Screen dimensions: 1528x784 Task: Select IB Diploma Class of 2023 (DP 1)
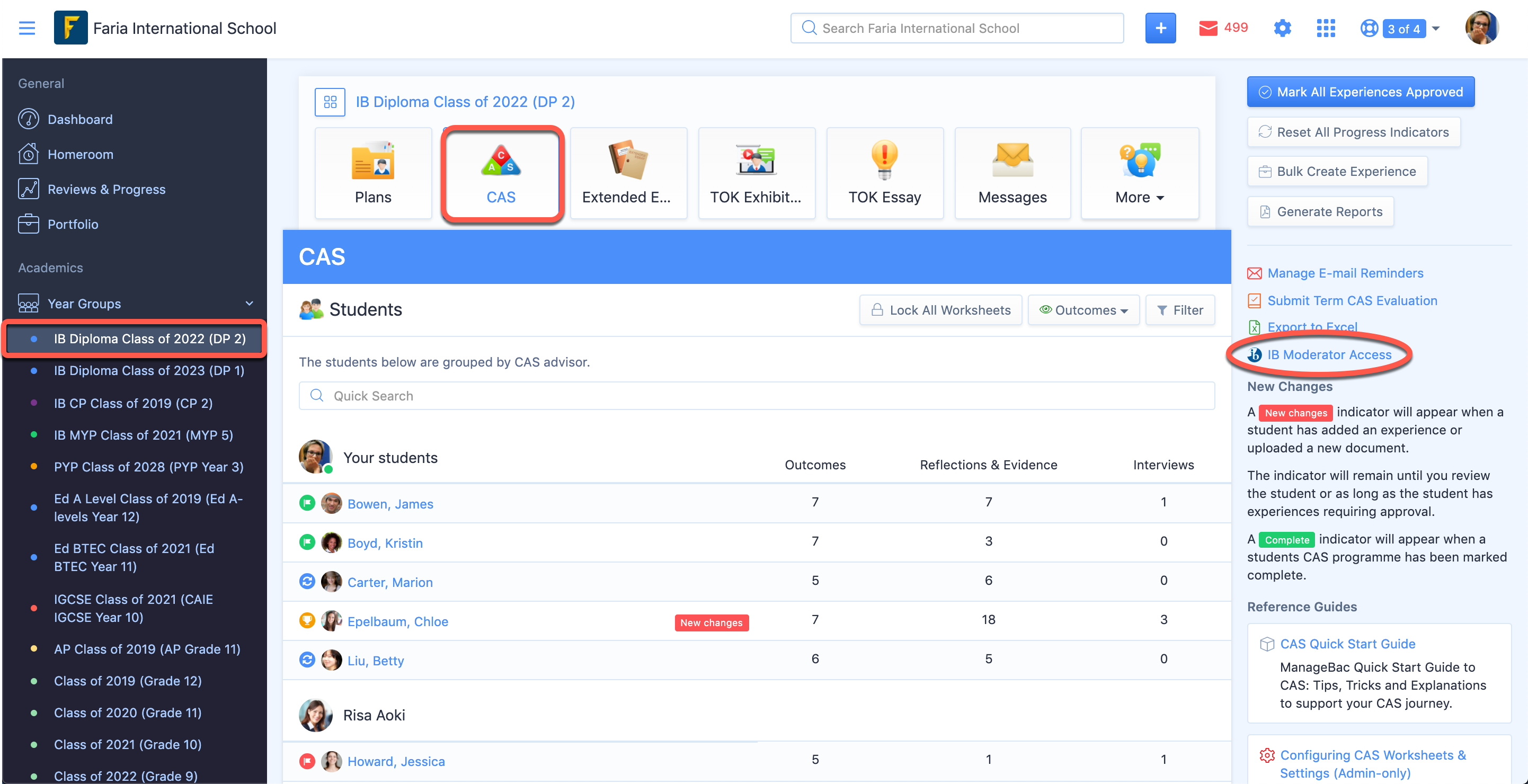[149, 371]
